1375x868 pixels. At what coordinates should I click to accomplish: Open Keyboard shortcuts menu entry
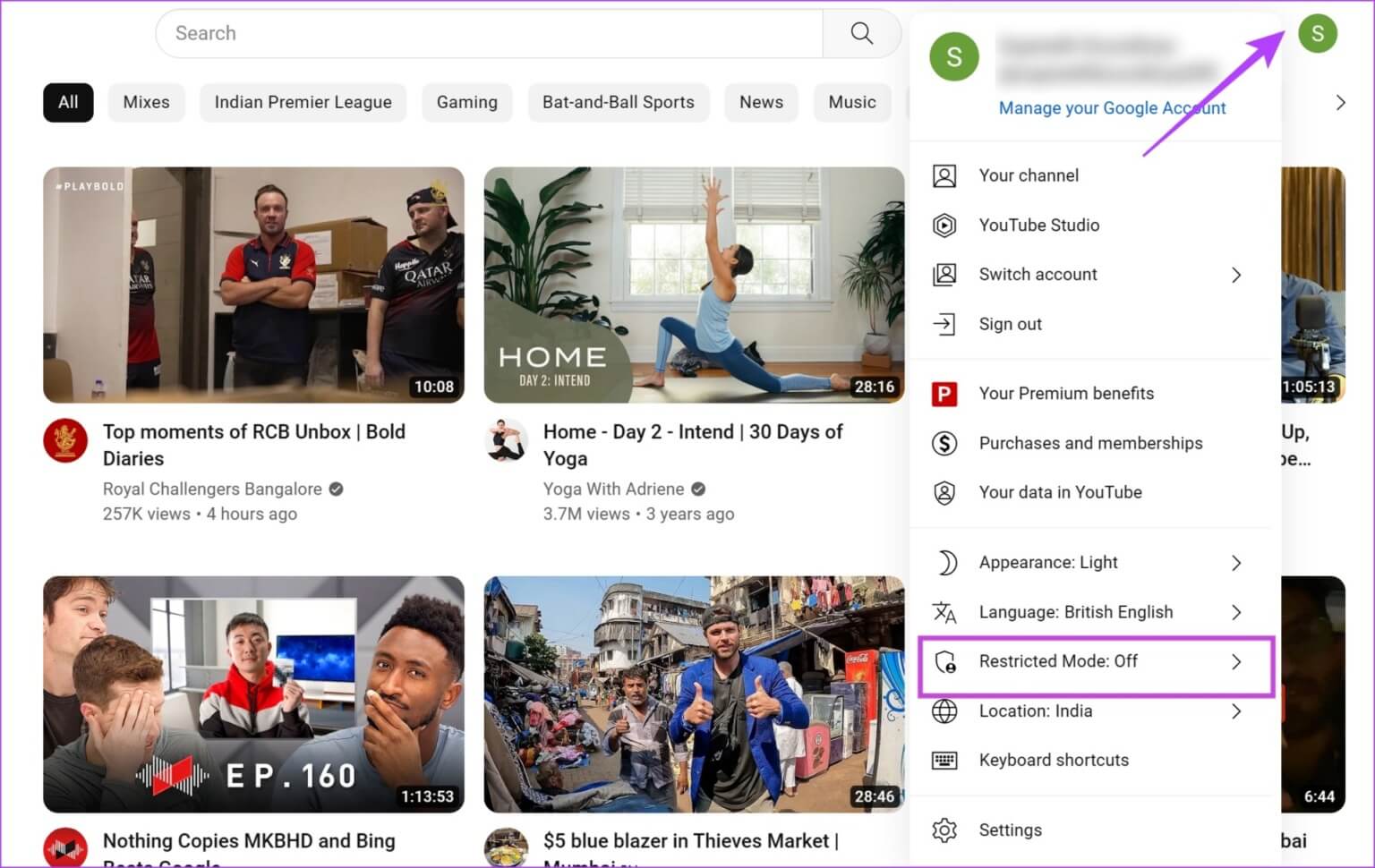click(1095, 761)
